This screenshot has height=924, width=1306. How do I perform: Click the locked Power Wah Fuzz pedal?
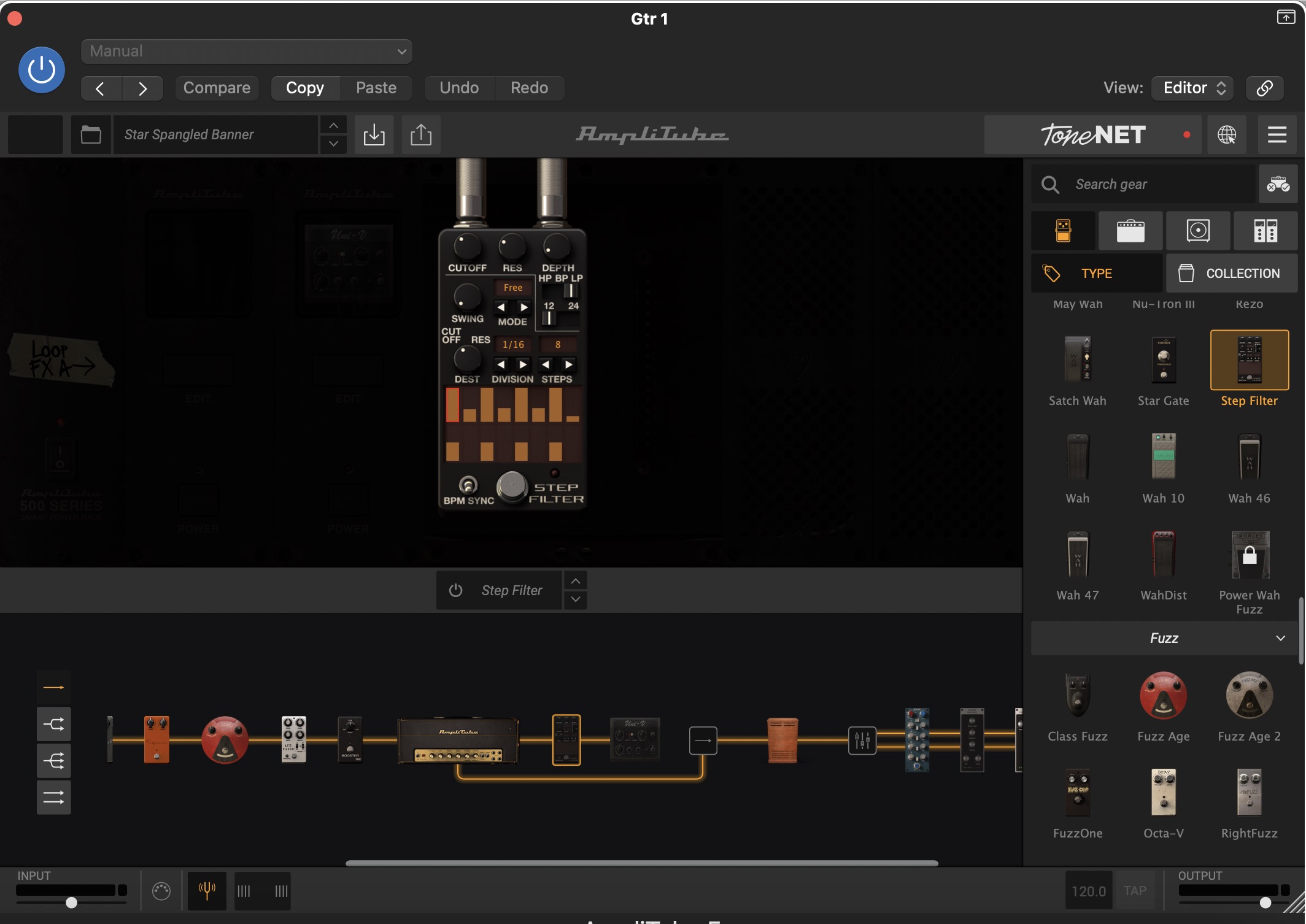pyautogui.click(x=1250, y=555)
